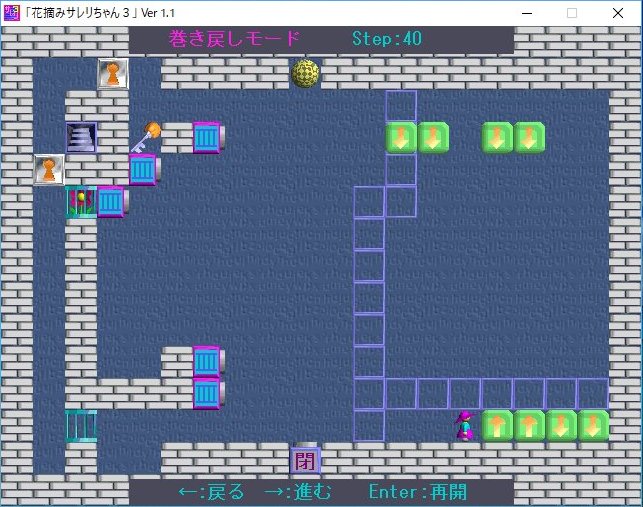Click the →:進む step-forward label

[296, 492]
